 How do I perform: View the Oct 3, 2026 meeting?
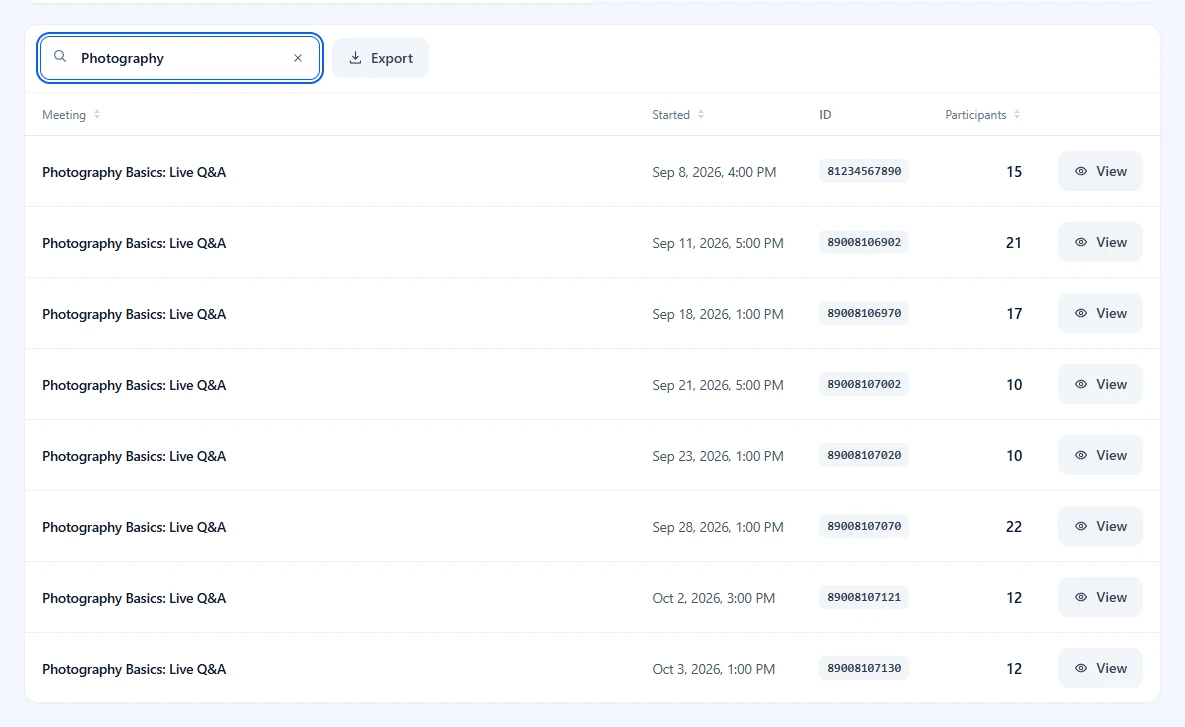coord(1100,669)
